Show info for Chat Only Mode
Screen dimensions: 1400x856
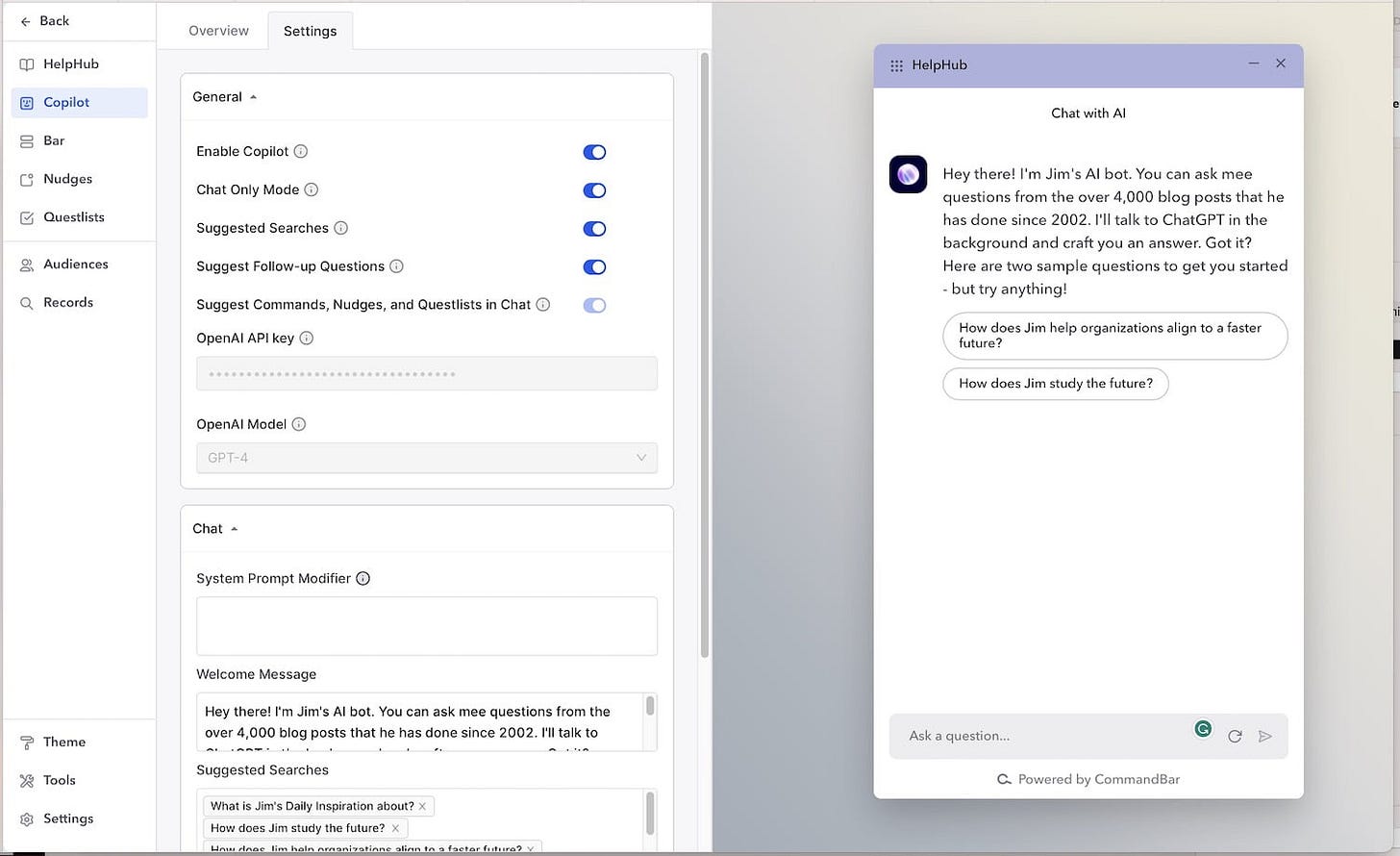coord(312,189)
